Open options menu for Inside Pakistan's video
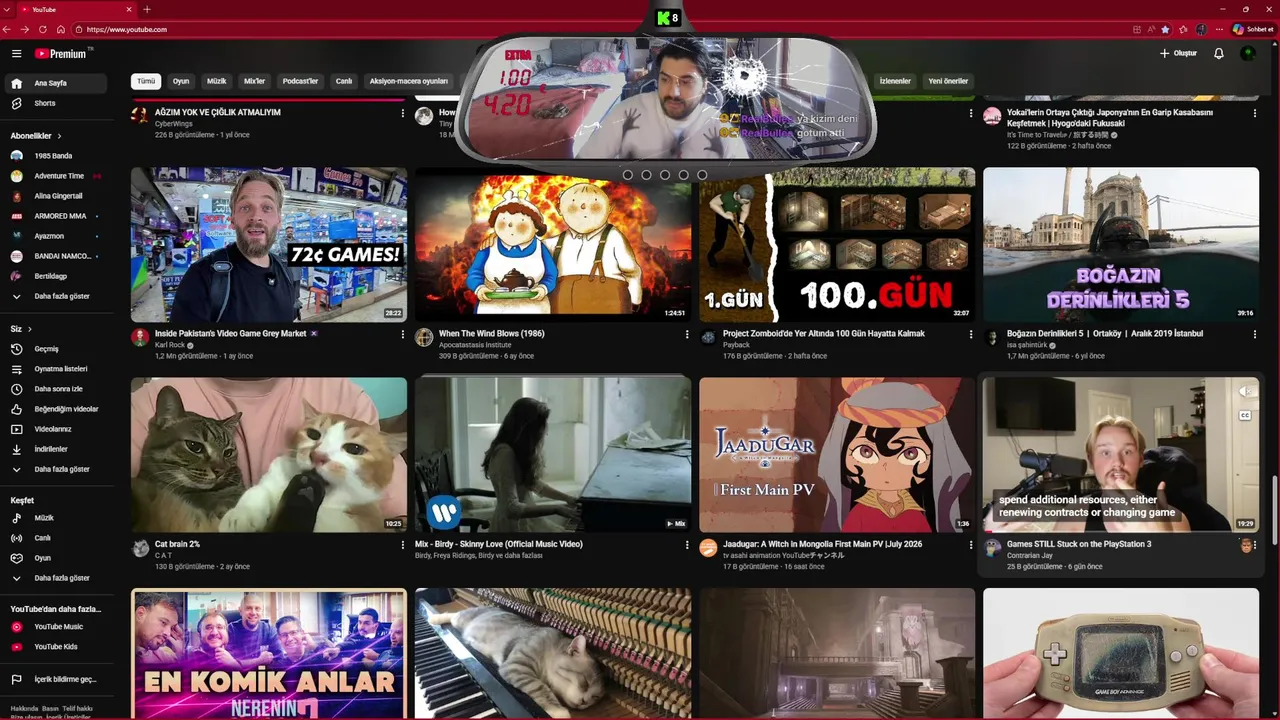1280x720 pixels. [x=403, y=334]
